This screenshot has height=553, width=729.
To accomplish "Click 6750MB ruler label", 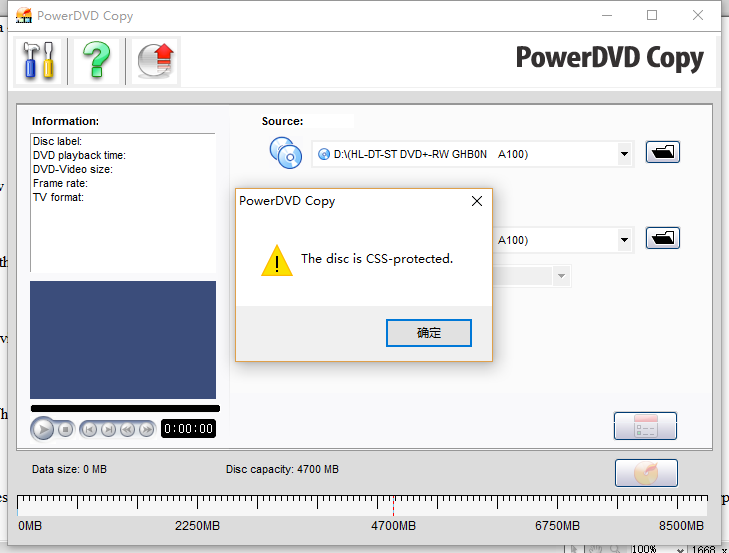I will 557,526.
